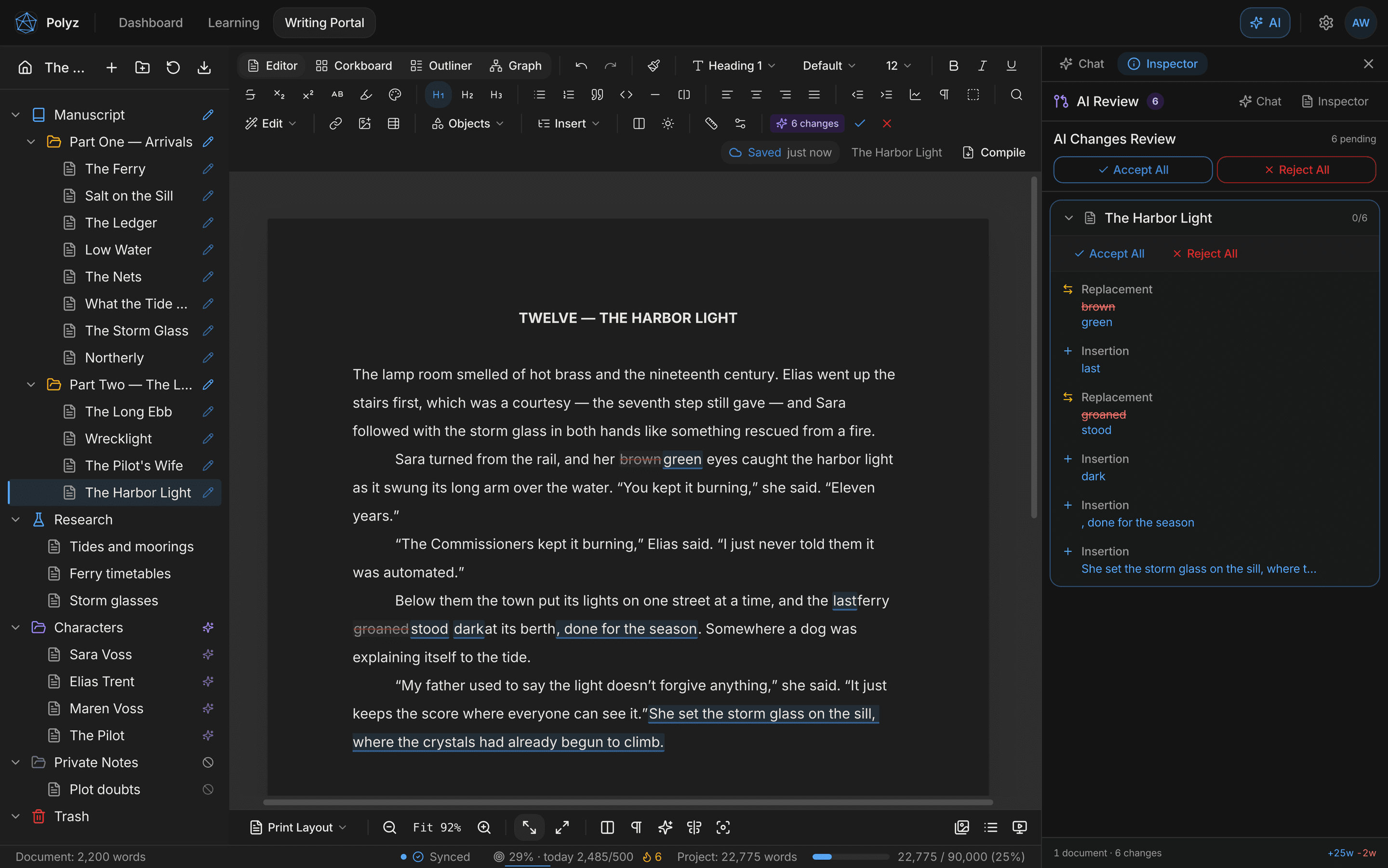Accept all changes with toolbar checkmark
The width and height of the screenshot is (1388, 868).
860,123
